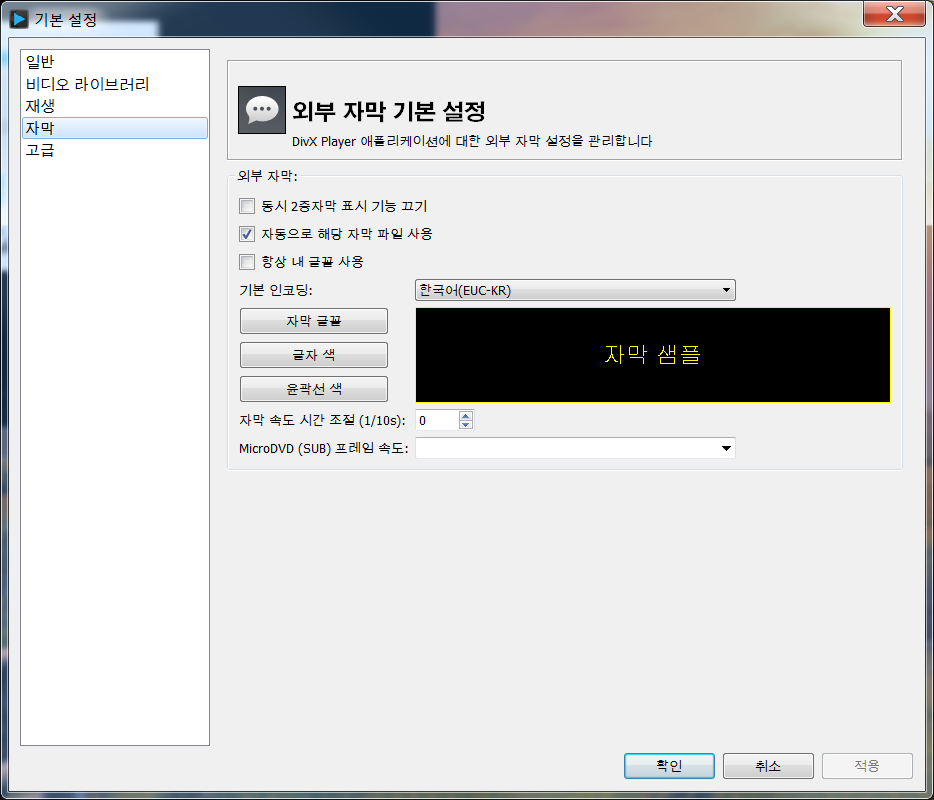
Task: Click the 자막 글꼴 button
Action: pos(313,321)
